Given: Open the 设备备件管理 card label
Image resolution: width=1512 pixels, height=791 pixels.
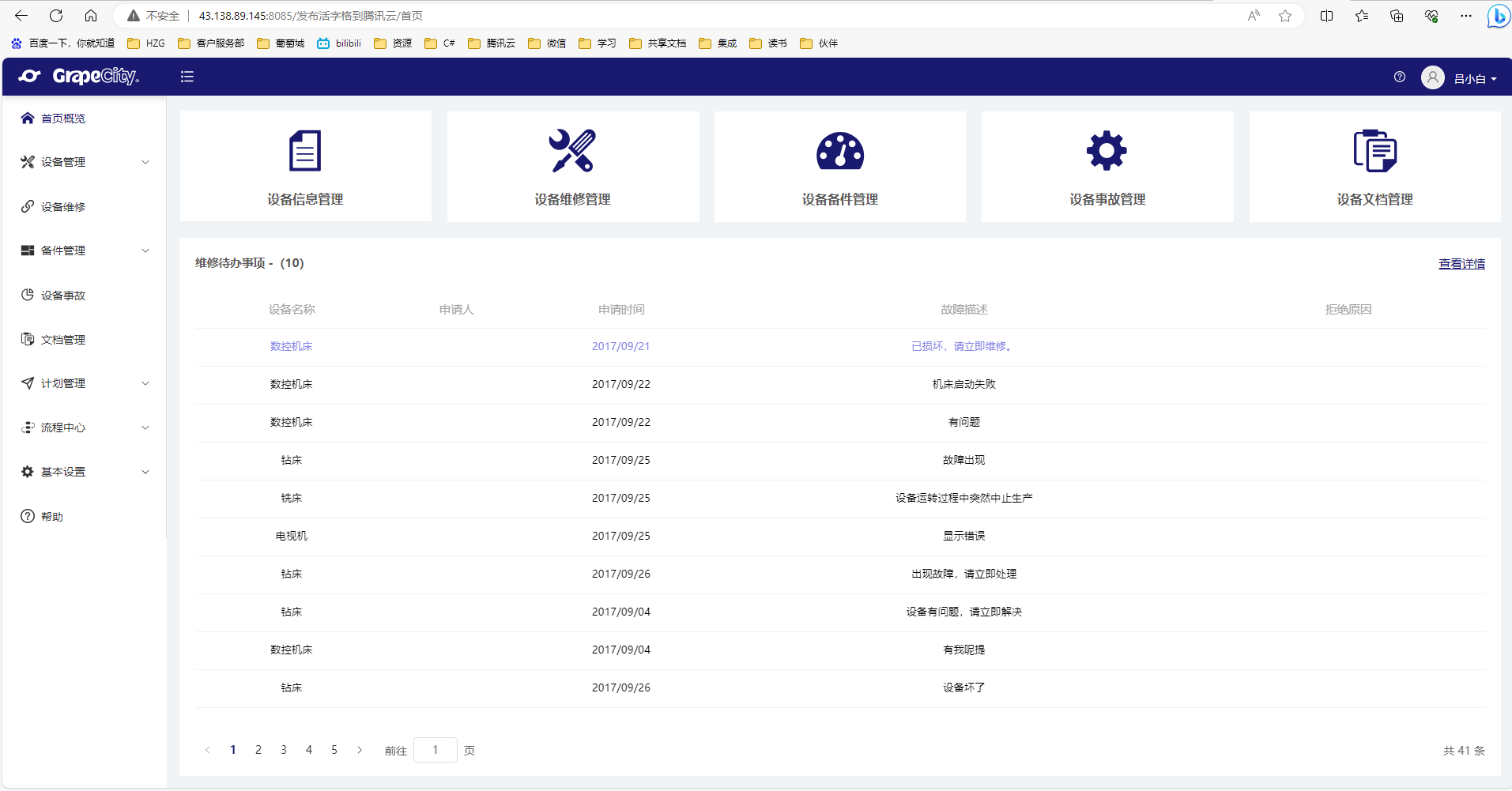Looking at the screenshot, I should tap(840, 199).
